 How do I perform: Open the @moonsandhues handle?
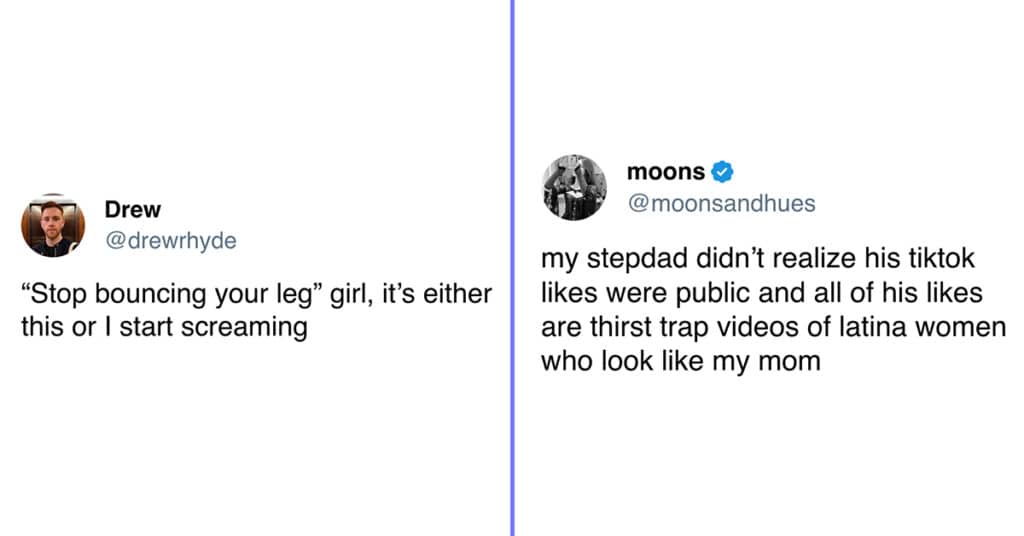[722, 204]
